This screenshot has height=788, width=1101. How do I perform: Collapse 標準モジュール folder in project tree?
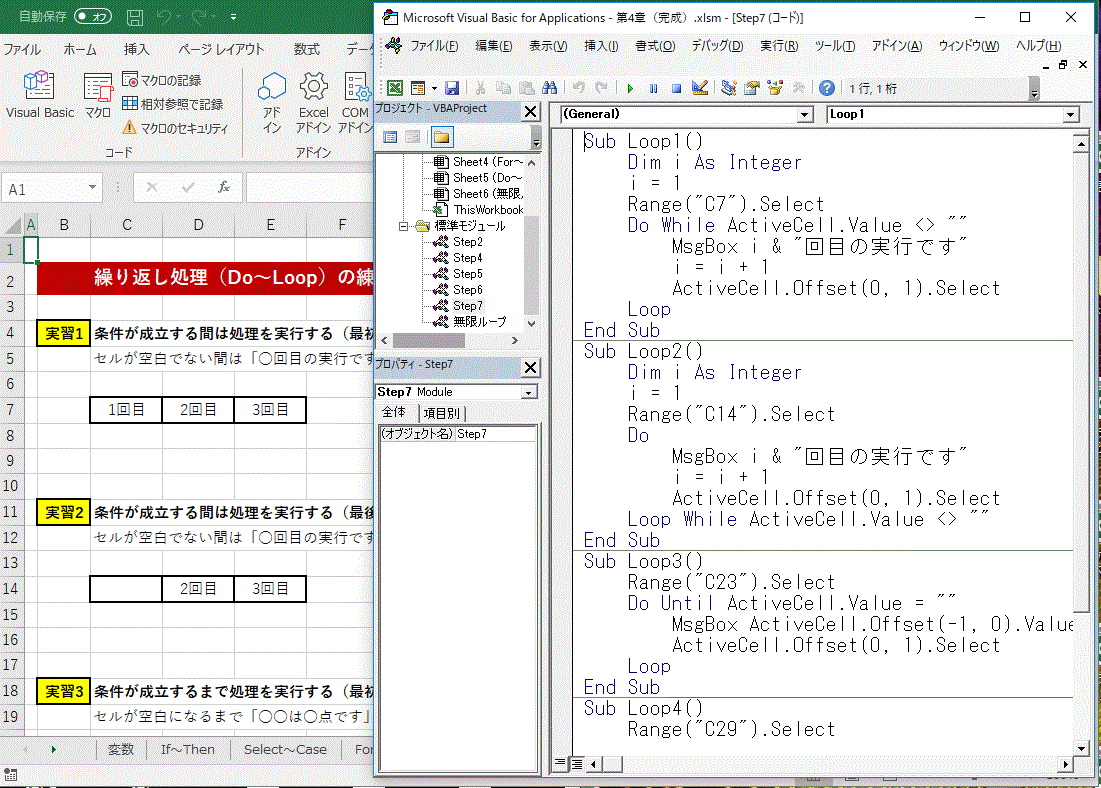(403, 226)
